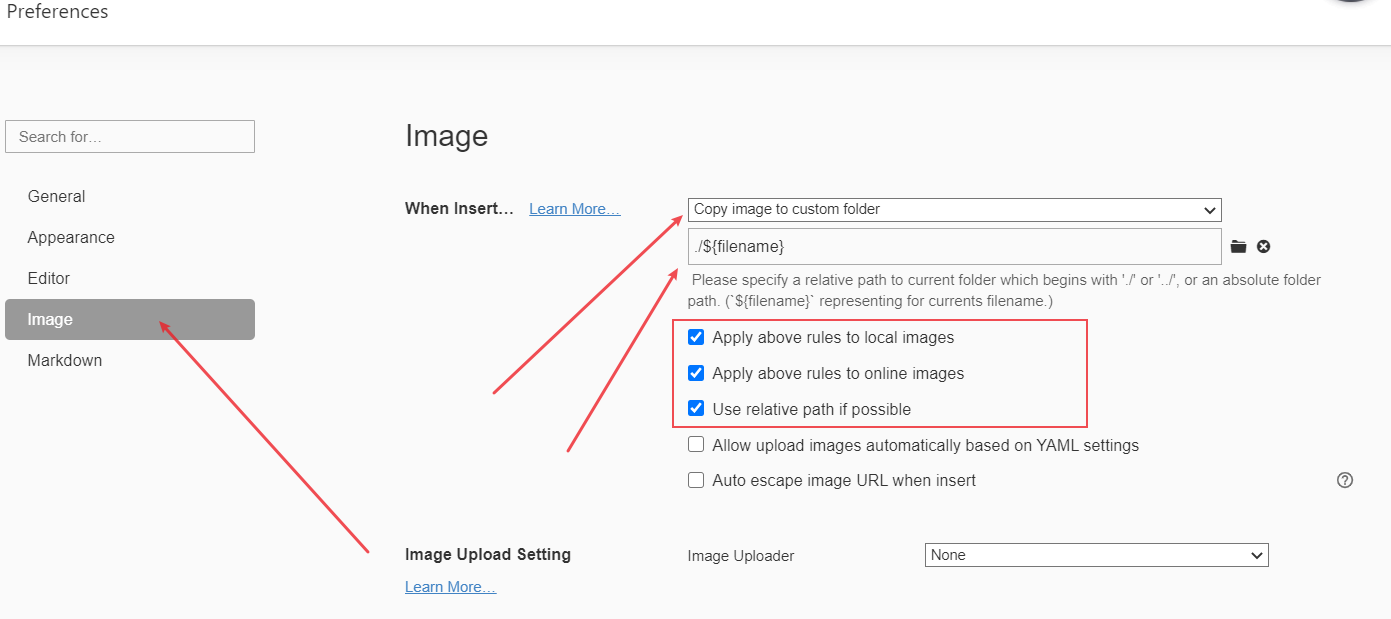Open the Image Uploader dropdown
This screenshot has height=619, width=1391.
[1096, 555]
